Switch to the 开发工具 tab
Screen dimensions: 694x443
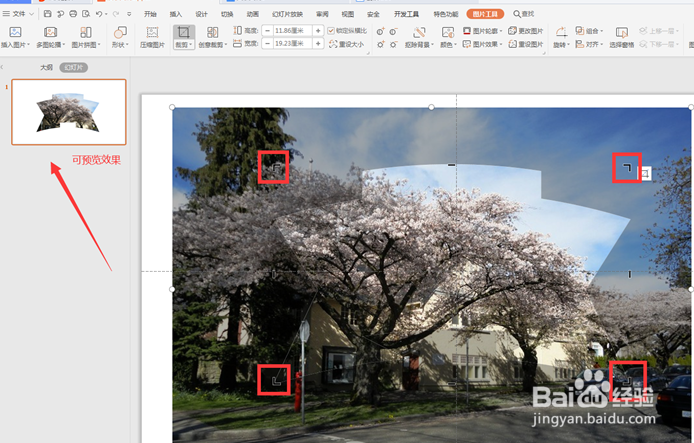406,14
